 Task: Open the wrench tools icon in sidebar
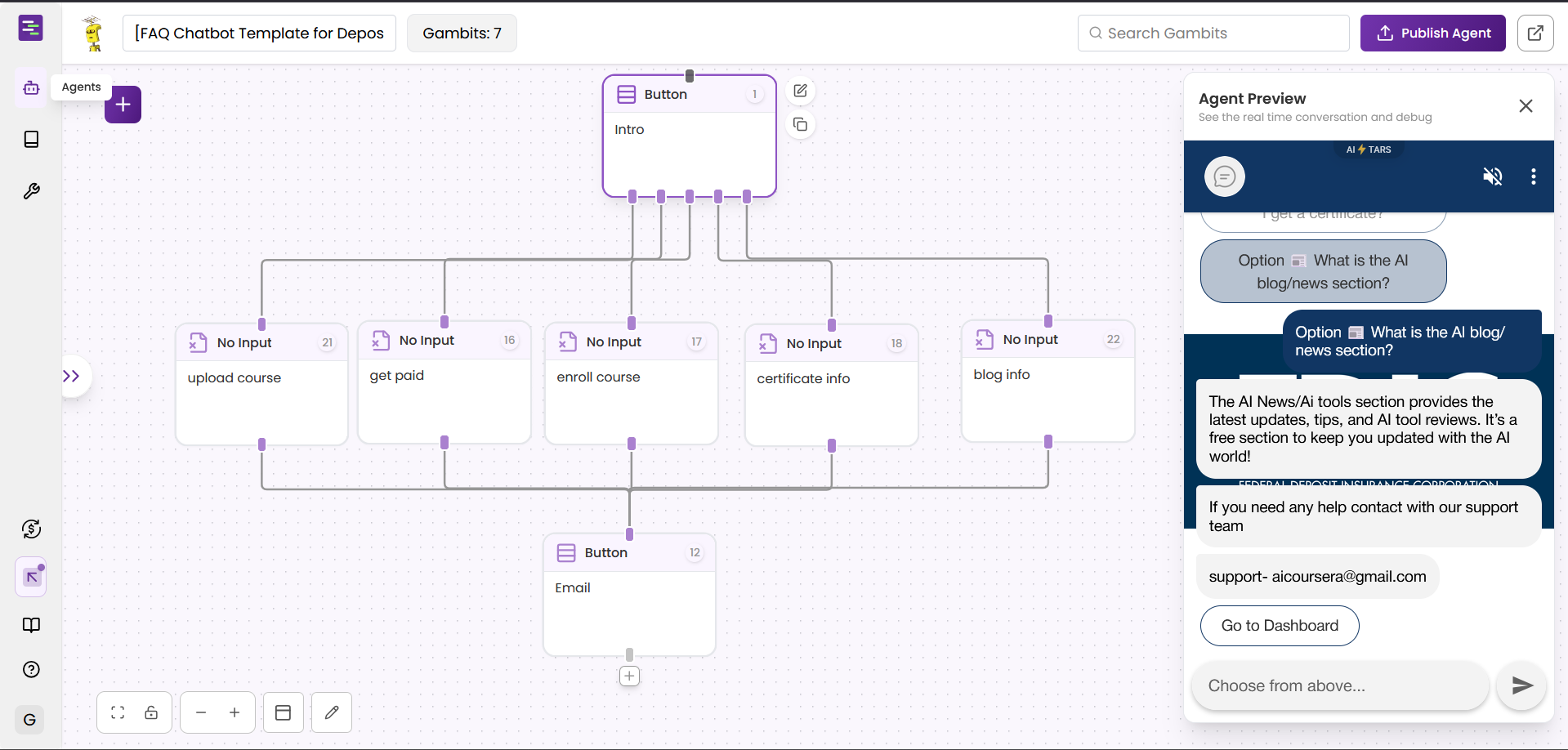pos(31,191)
